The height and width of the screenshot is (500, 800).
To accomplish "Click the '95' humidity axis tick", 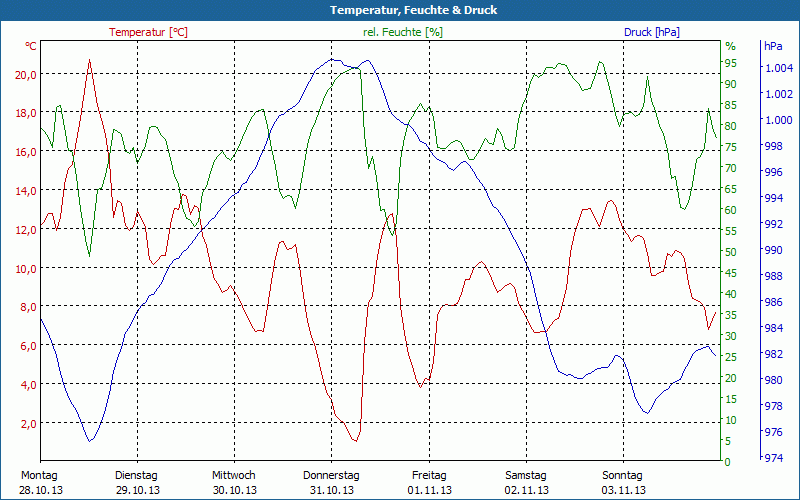I will point(731,63).
